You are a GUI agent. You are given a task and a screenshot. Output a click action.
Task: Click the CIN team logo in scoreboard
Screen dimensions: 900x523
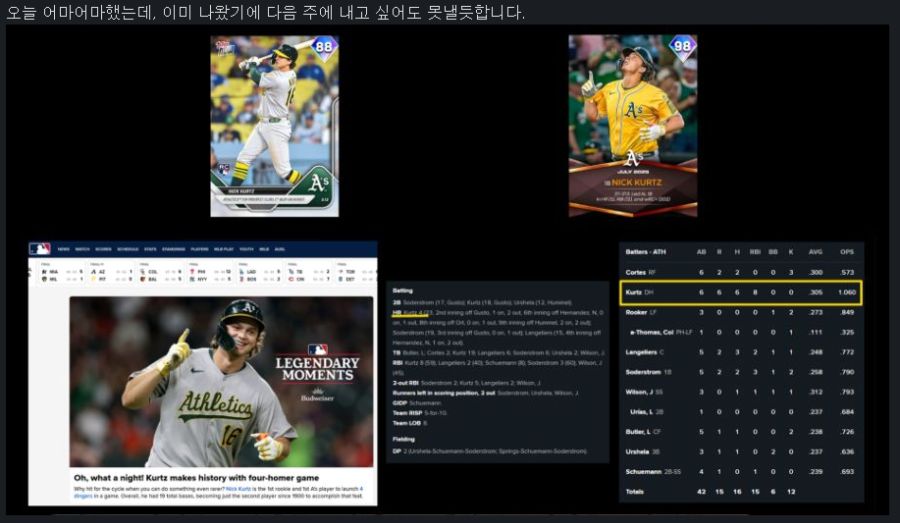pyautogui.click(x=291, y=279)
